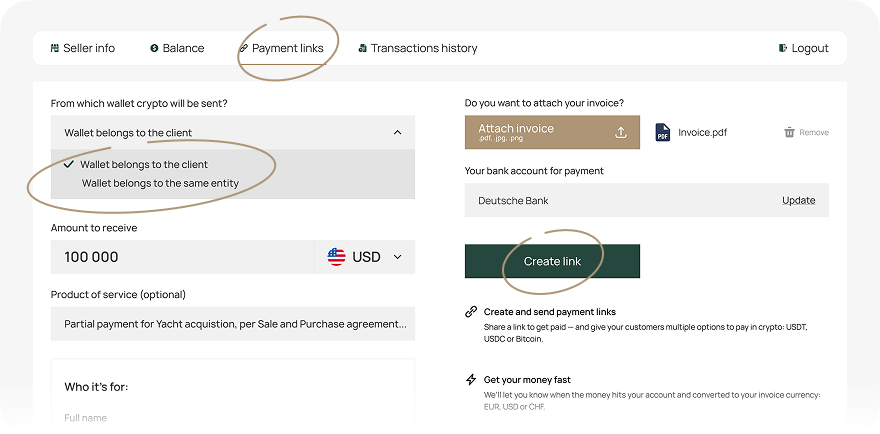Click the Balance coin icon
The height and width of the screenshot is (434, 880).
click(x=154, y=48)
